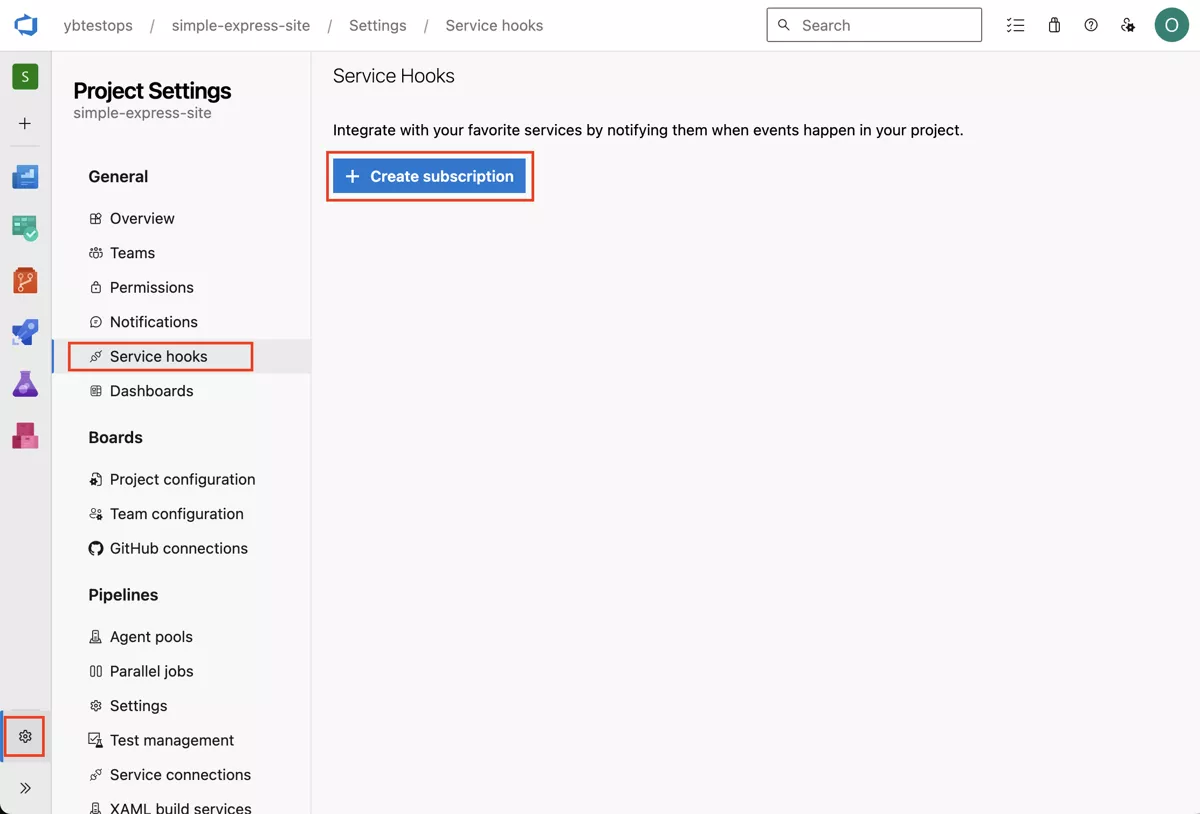Expand the left navigation with double chevron

(25, 788)
